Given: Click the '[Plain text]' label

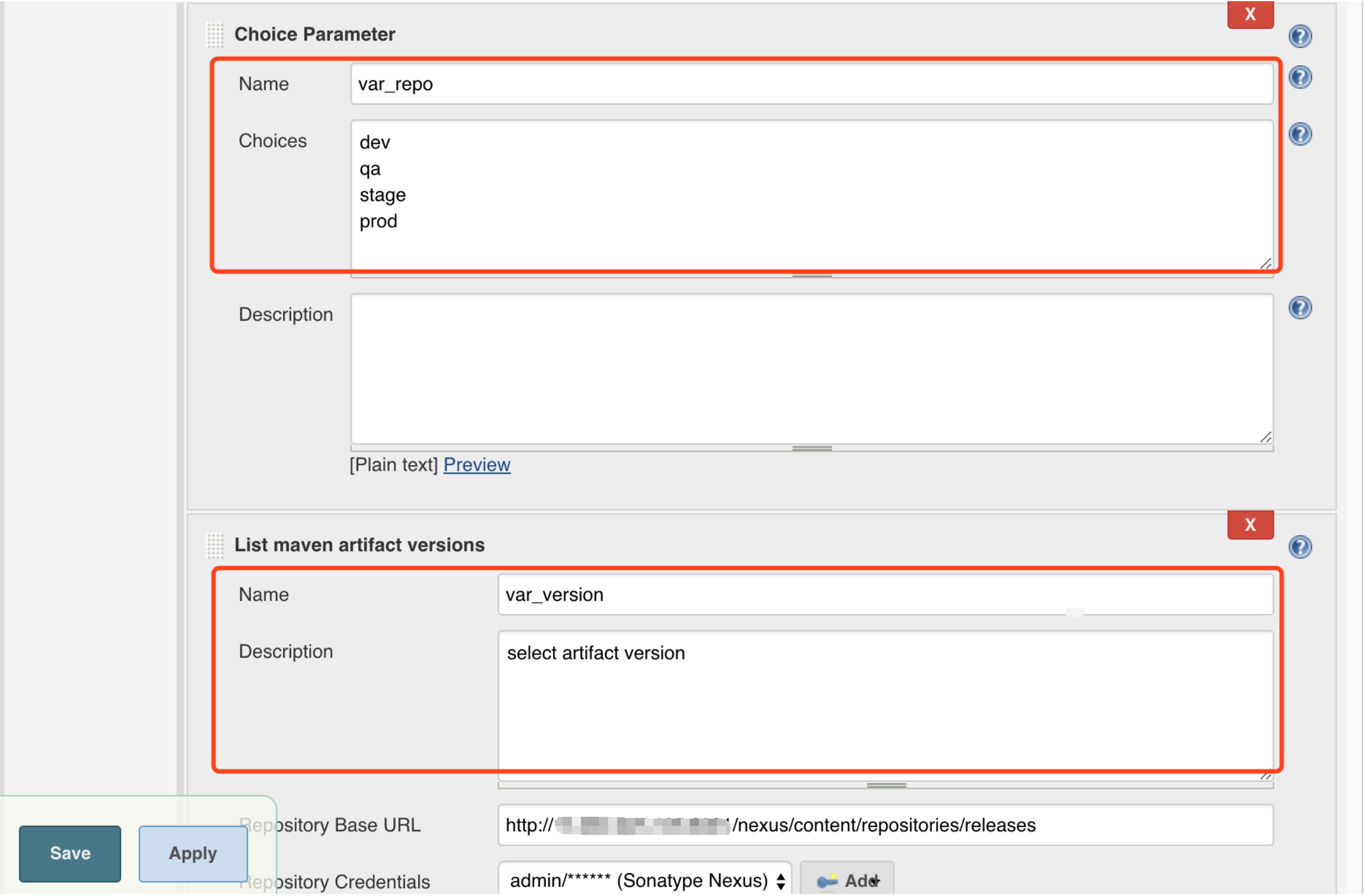Looking at the screenshot, I should click(394, 465).
